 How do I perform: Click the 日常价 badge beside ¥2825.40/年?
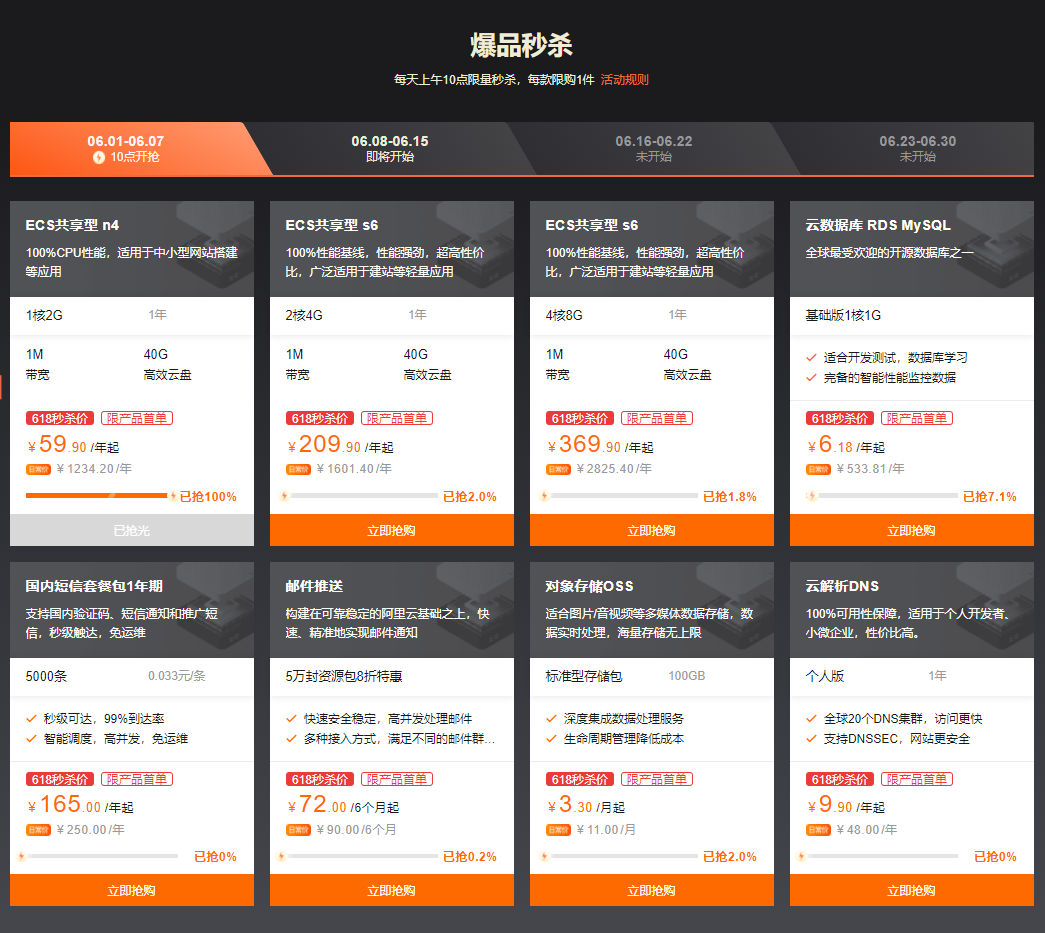tap(558, 469)
